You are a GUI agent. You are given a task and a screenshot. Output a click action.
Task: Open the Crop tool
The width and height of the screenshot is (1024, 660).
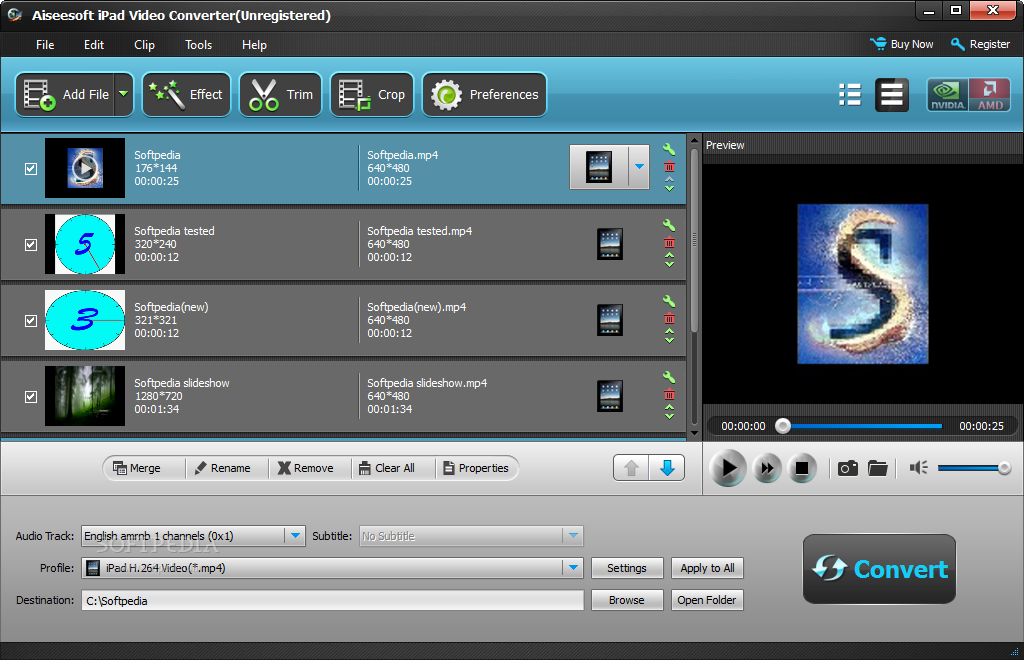(x=372, y=95)
